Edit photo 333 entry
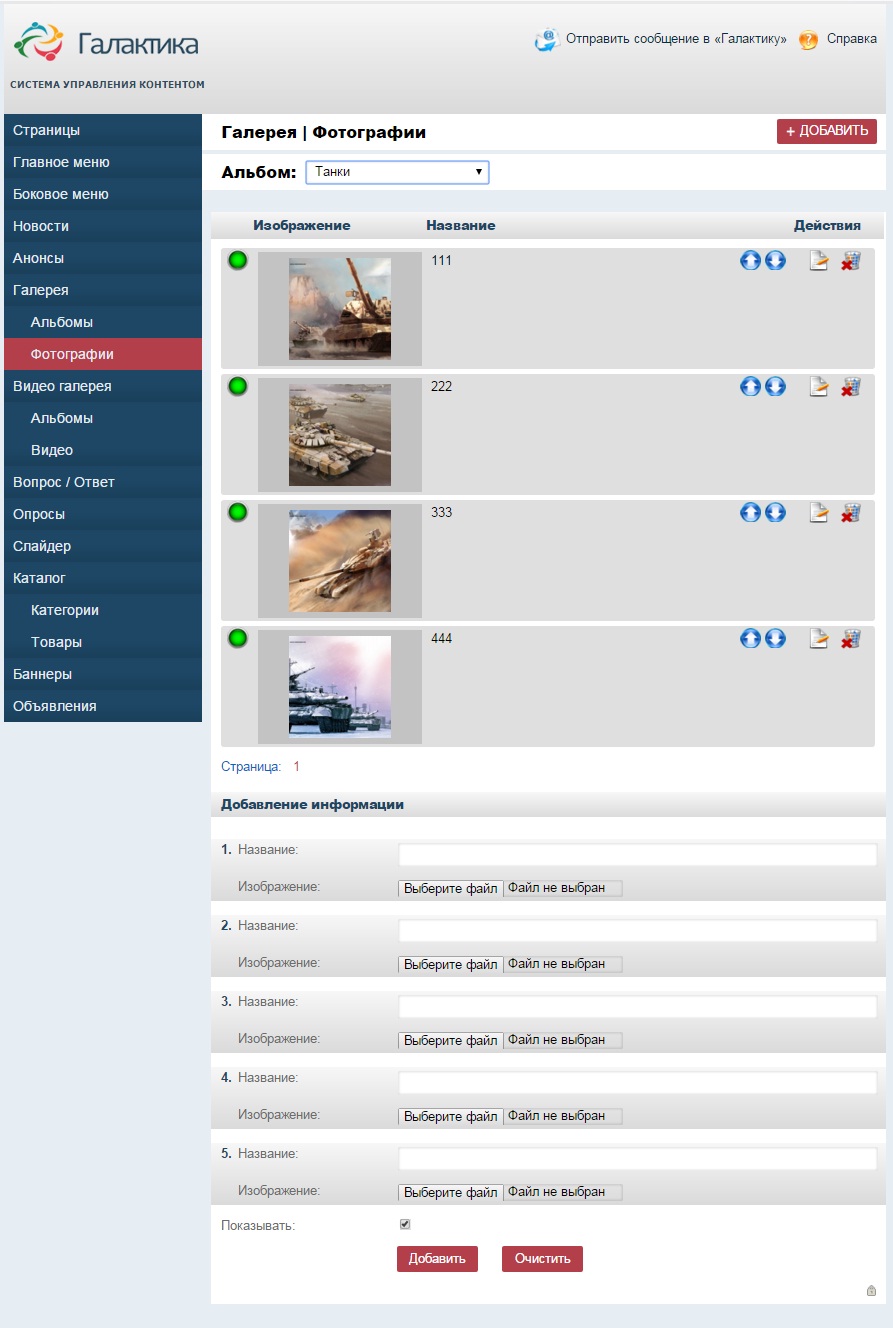Viewport: 893px width, 1328px height. (x=819, y=513)
